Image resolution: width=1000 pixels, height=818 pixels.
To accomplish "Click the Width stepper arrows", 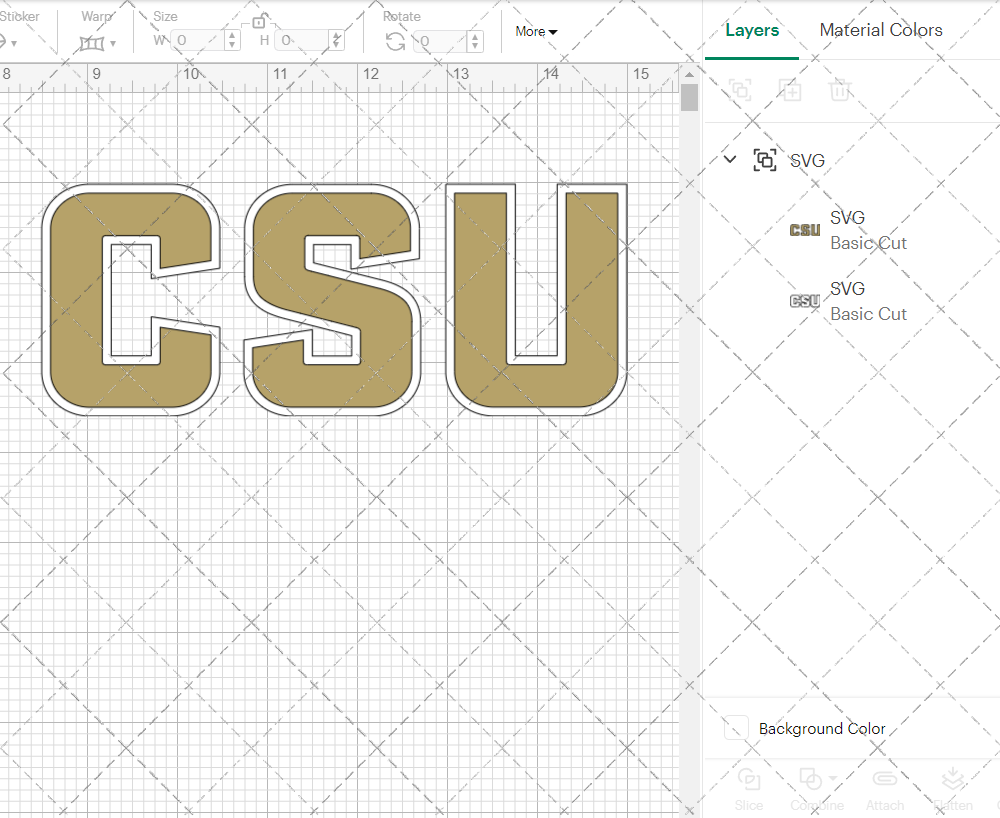I will pyautogui.click(x=232, y=41).
